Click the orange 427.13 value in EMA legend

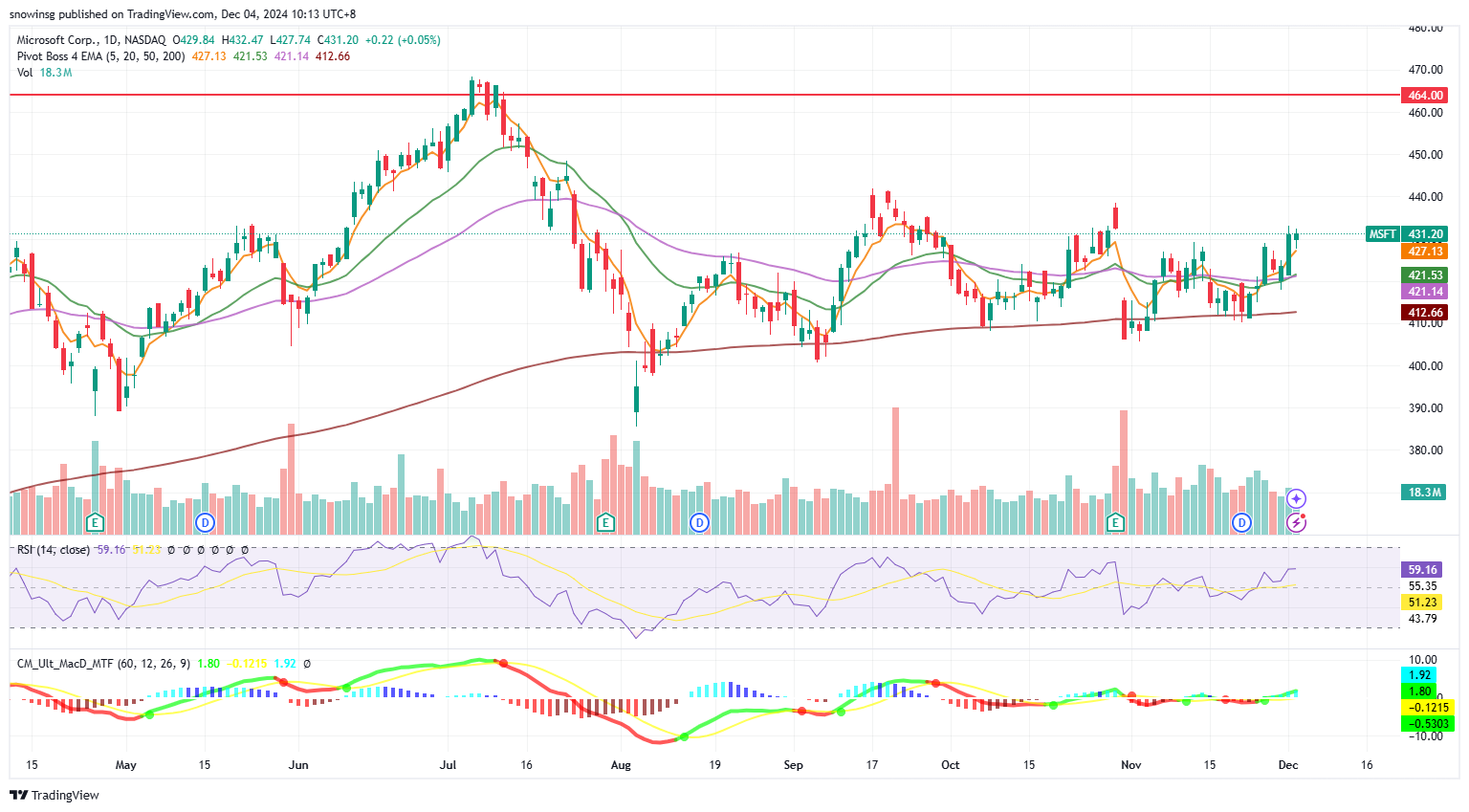pos(209,56)
